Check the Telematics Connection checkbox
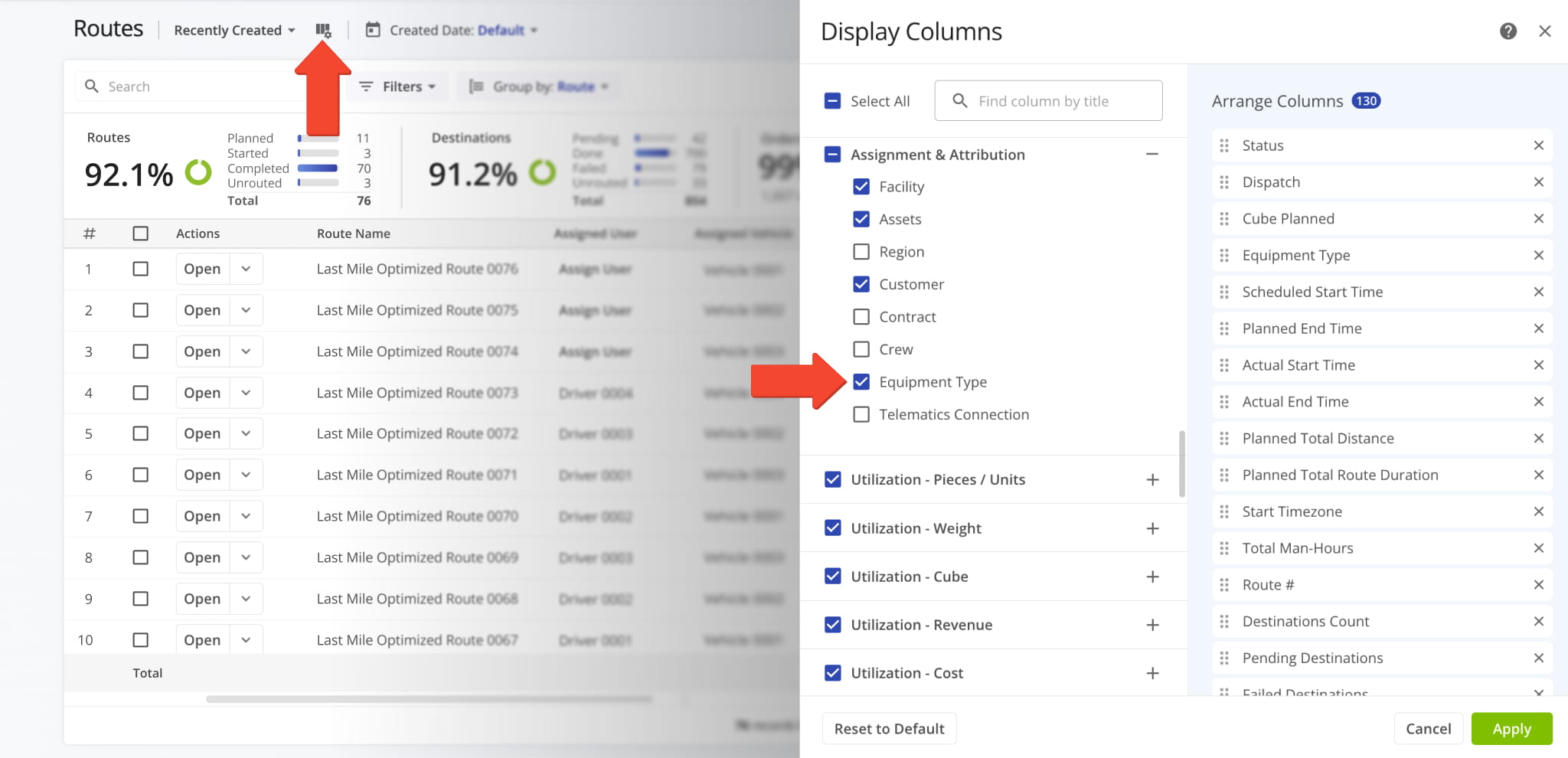This screenshot has width=1568, height=758. [861, 414]
